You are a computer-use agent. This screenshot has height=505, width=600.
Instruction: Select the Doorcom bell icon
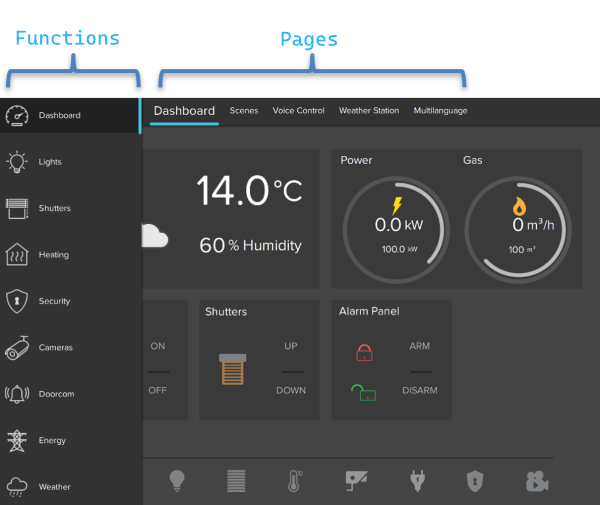pyautogui.click(x=17, y=394)
